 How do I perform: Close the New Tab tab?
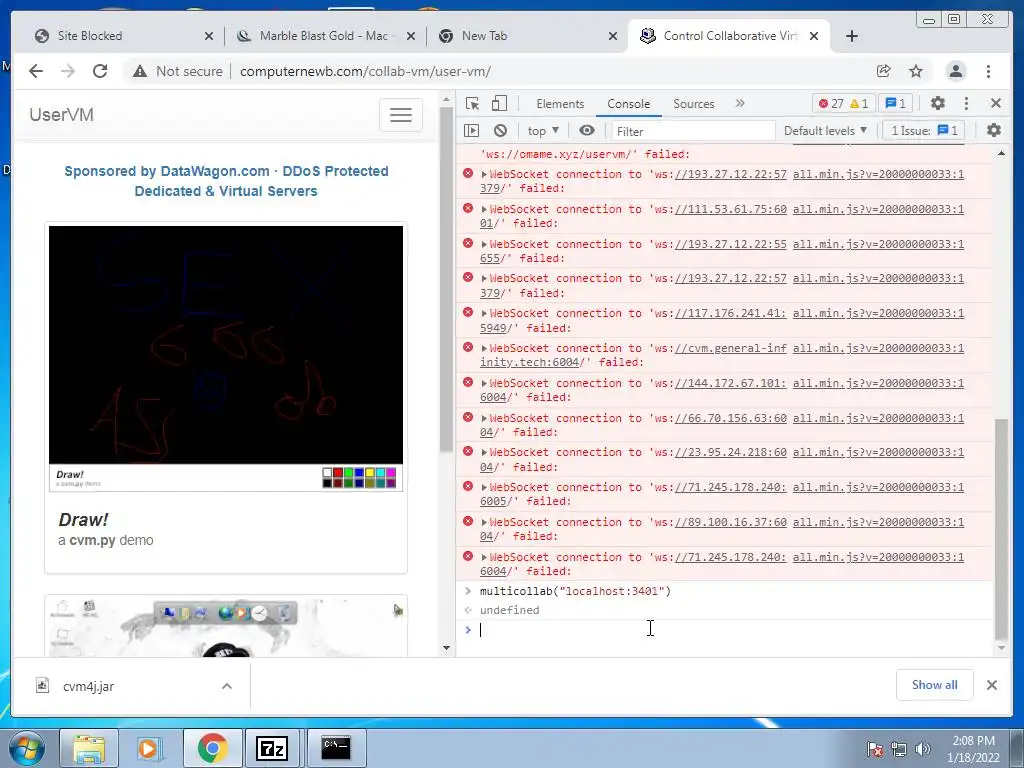(613, 36)
